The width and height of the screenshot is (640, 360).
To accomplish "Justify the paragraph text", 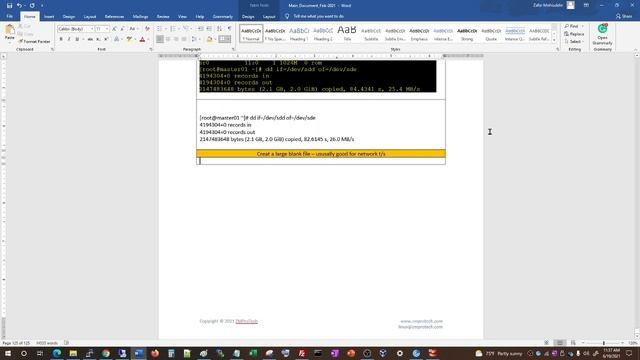I will (184, 39).
